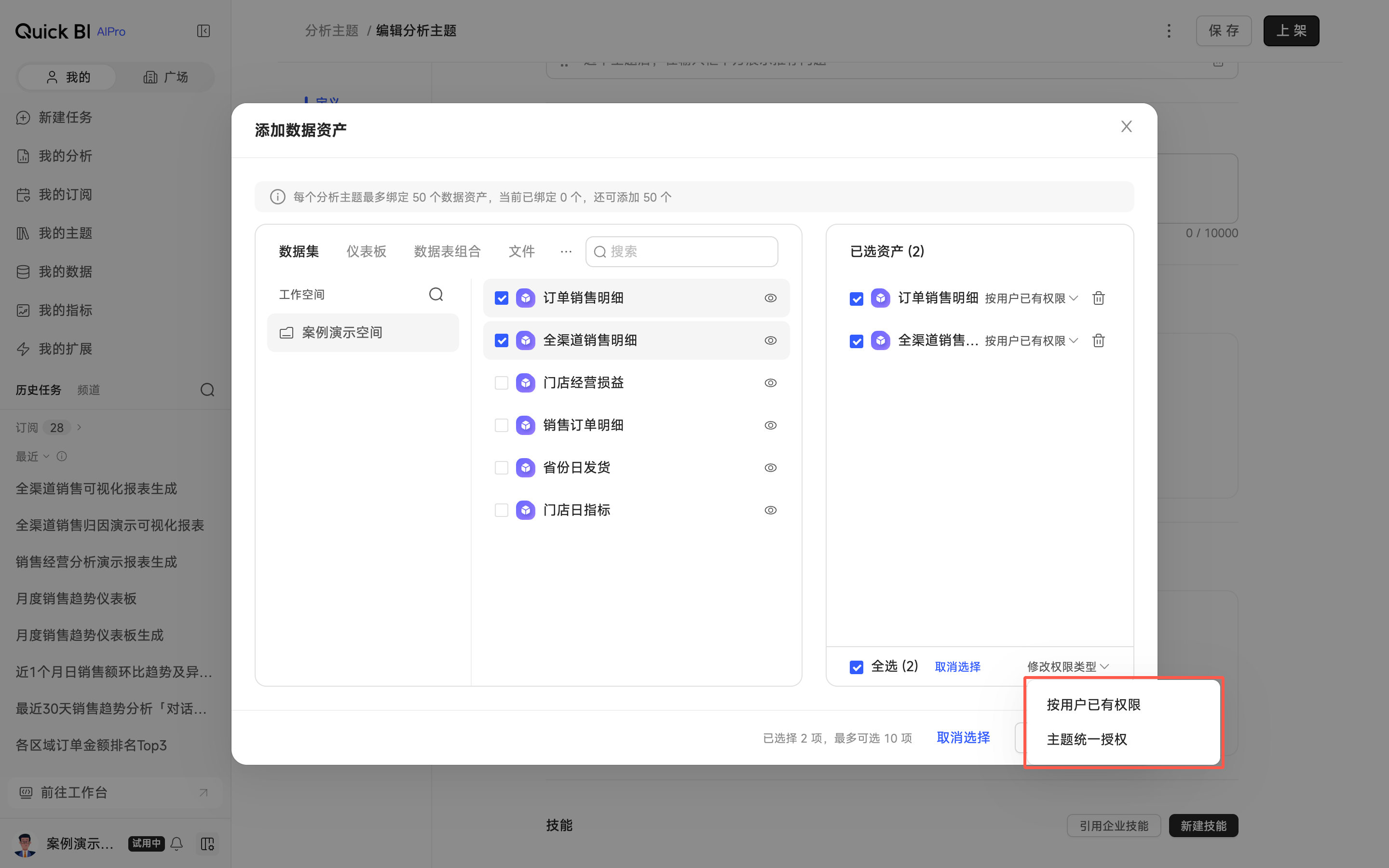Check the 销售订单明细 dataset

coord(501,425)
